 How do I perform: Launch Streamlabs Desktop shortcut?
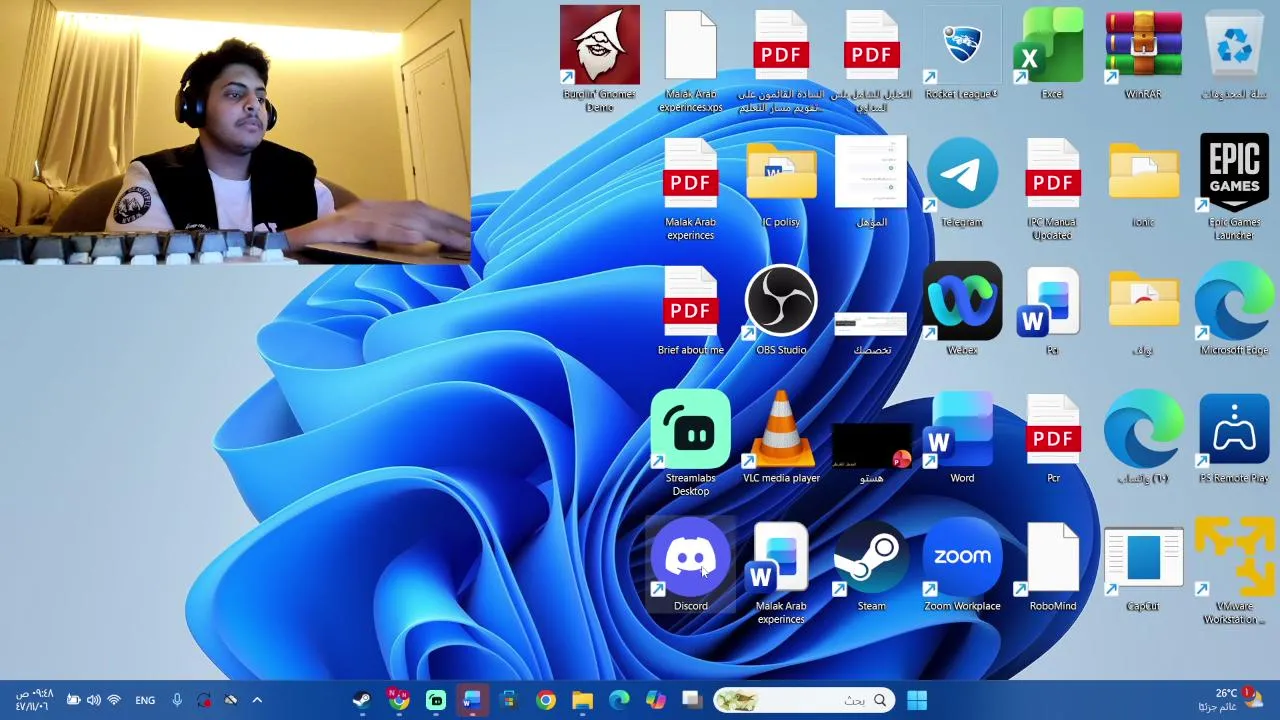point(690,444)
